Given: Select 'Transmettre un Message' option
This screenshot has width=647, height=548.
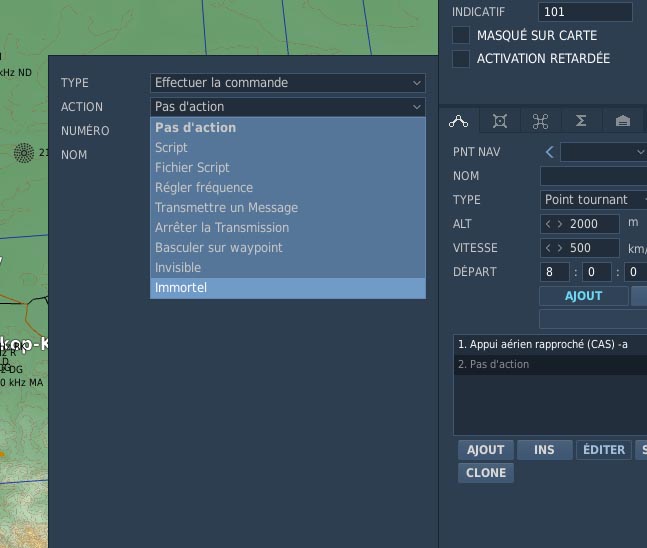Looking at the screenshot, I should pos(288,208).
